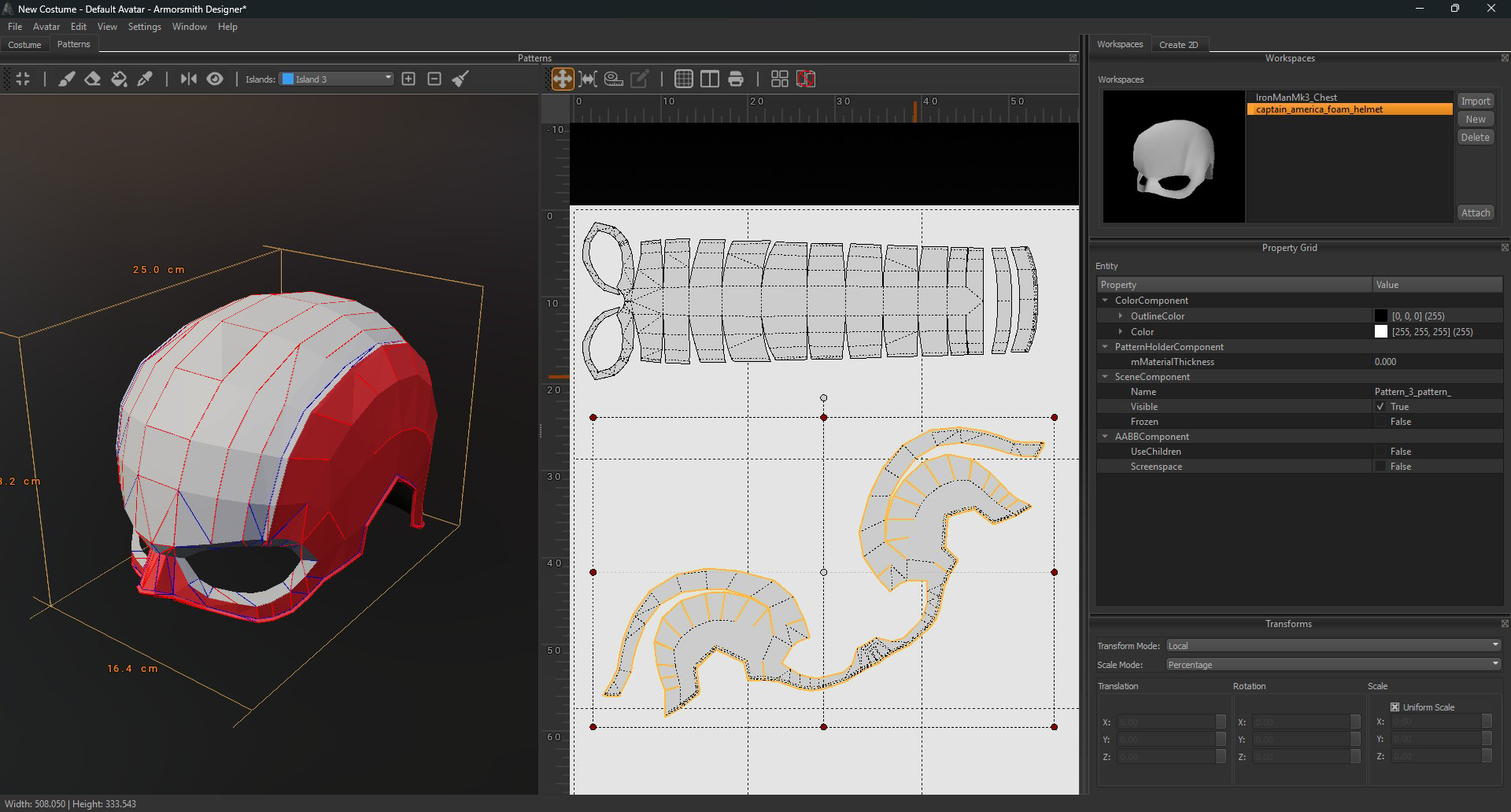Toggle the Uniform Scale checkbox

(1395, 707)
